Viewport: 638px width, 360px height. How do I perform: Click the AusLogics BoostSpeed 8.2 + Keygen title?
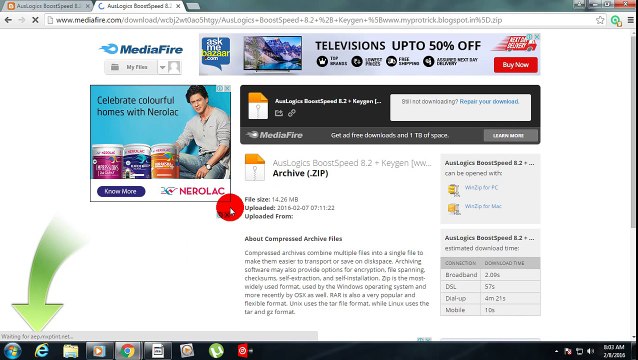[352, 163]
